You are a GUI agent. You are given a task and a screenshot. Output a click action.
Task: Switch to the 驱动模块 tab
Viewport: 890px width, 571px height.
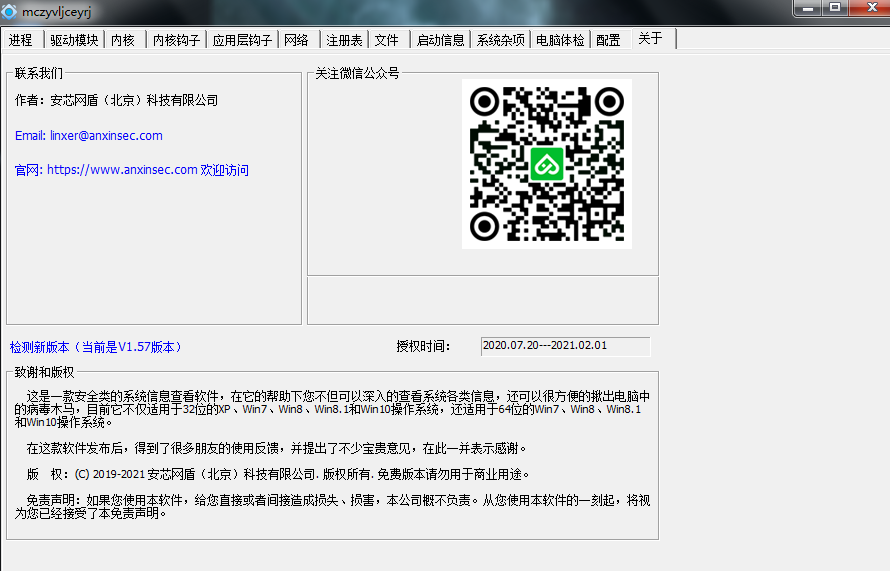tap(74, 40)
